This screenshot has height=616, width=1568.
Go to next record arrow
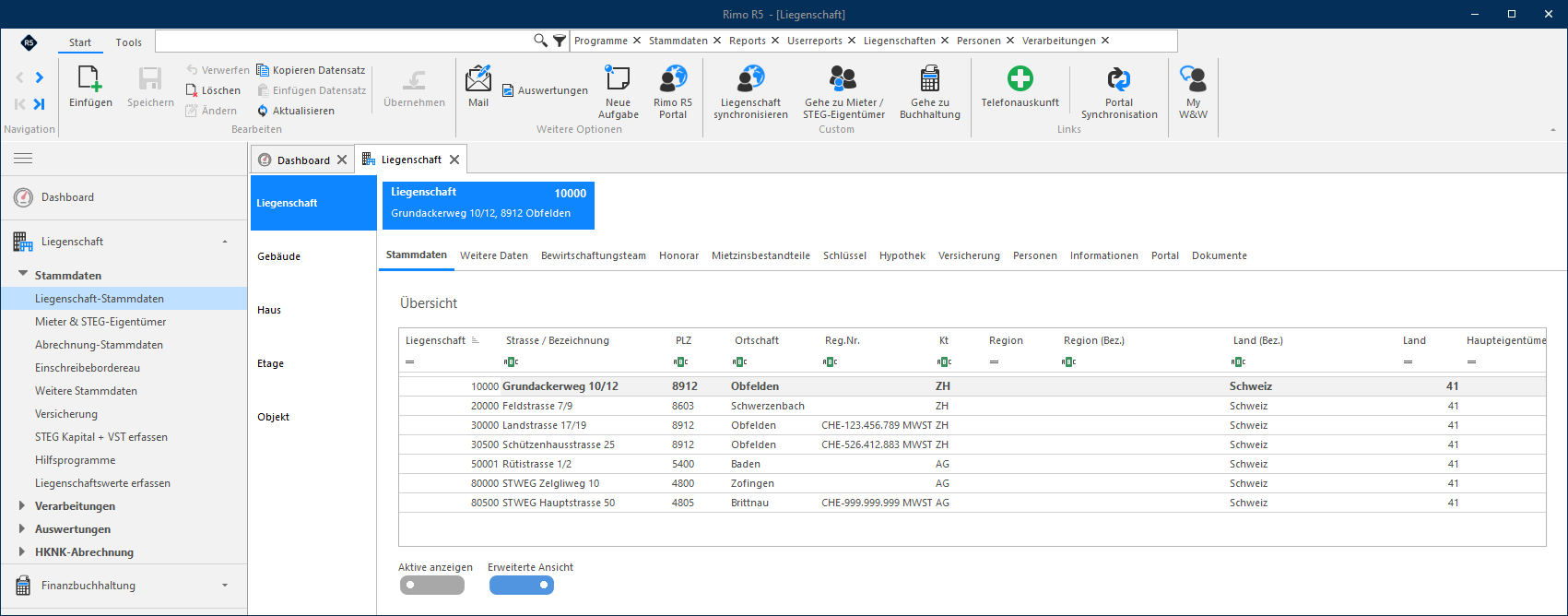40,77
